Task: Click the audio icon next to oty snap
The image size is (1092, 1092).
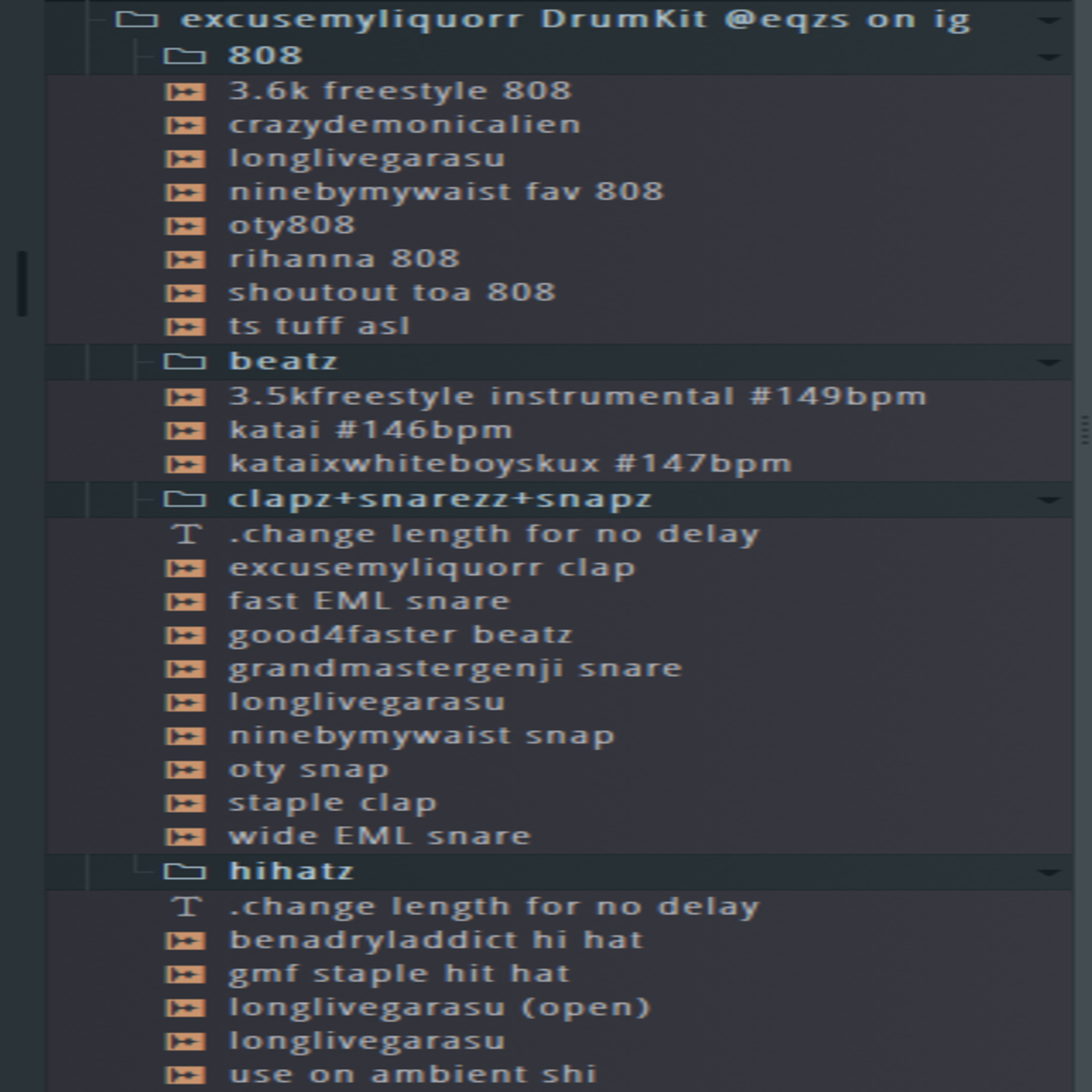Action: pyautogui.click(x=185, y=770)
